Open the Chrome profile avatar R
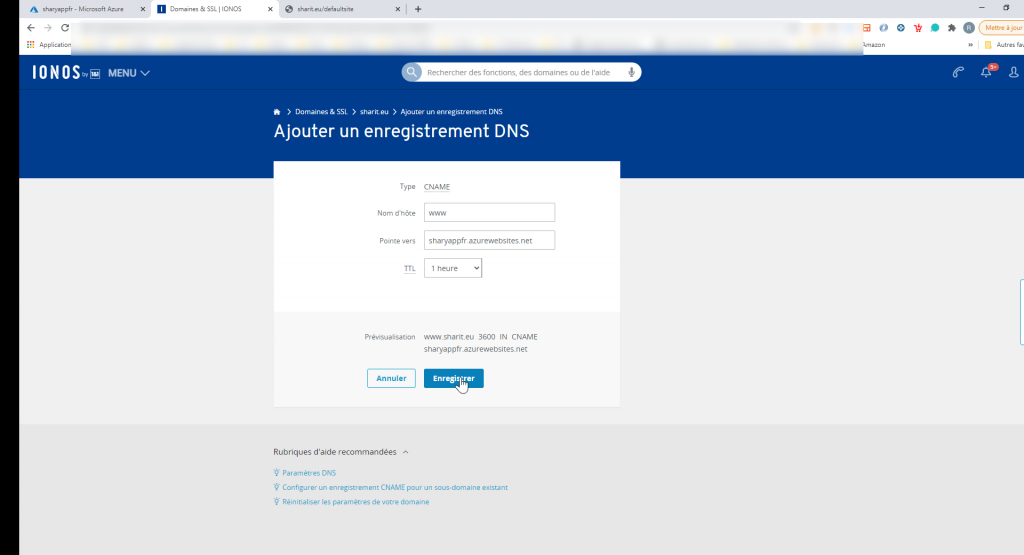1024x555 pixels. coord(968,27)
